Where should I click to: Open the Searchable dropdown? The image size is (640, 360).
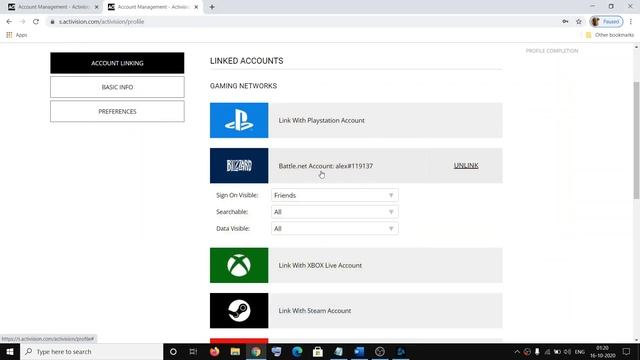(335, 212)
